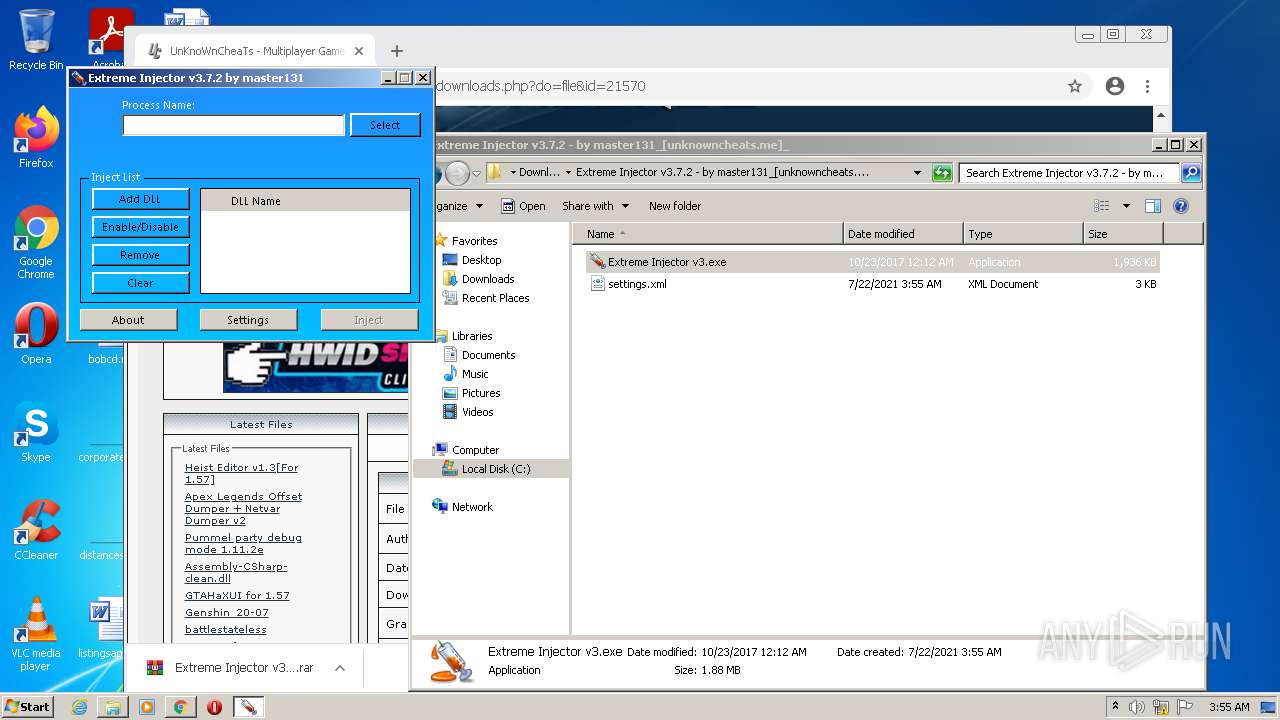Bookmark page with Chrome star icon
This screenshot has height=720, width=1280.
point(1075,86)
